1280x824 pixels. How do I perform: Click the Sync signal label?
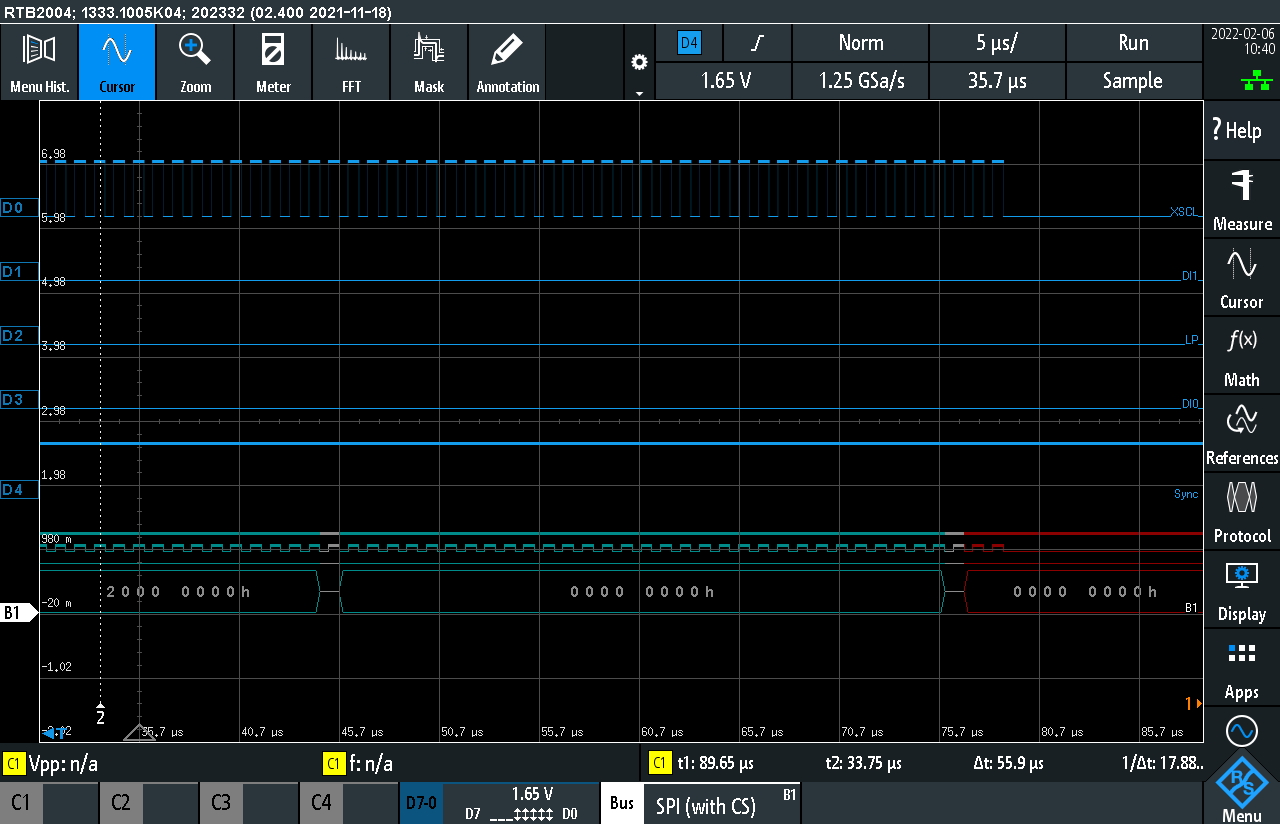(1186, 494)
